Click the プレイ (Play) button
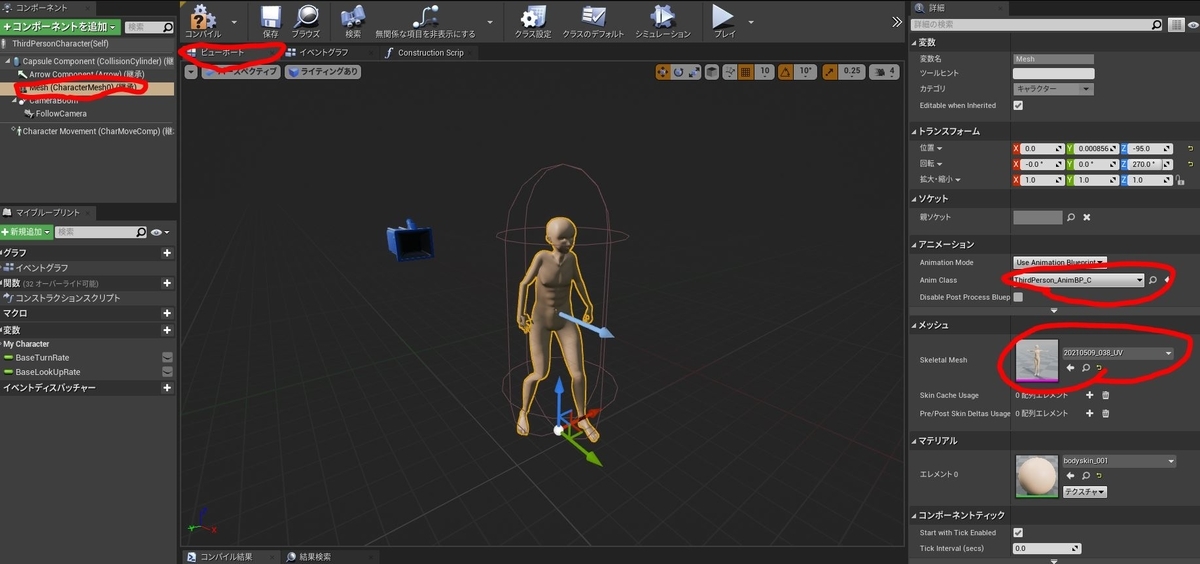Screen dimensions: 1200x564 pos(724,20)
